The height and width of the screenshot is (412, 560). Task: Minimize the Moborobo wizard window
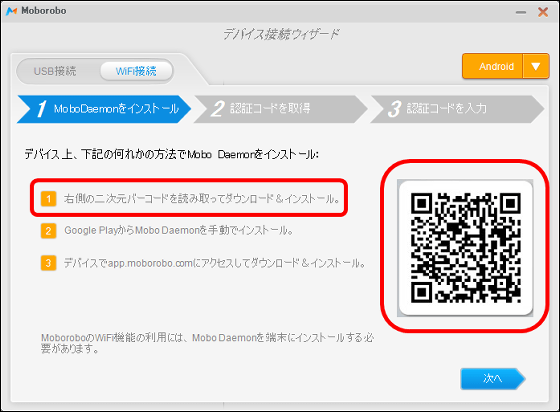(x=521, y=12)
